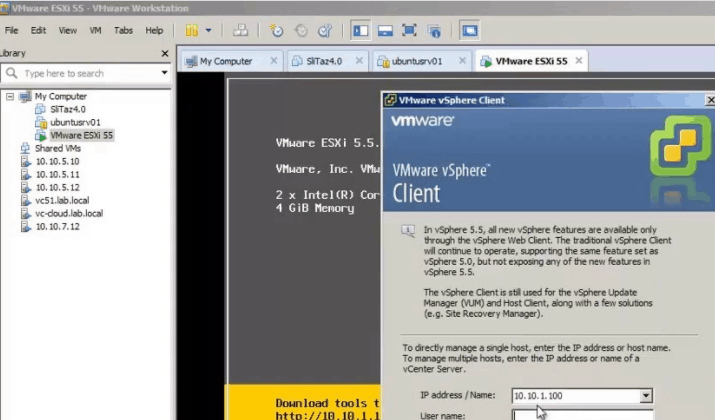Click the VMware Workstation title bar icon
The width and height of the screenshot is (715, 420).
pos(5,8)
